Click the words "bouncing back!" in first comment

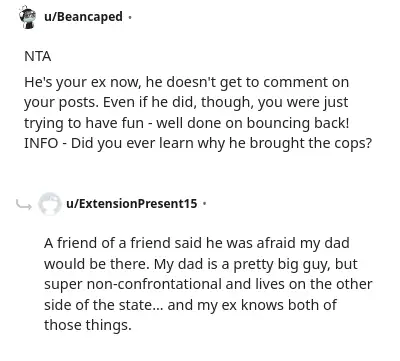tap(298, 123)
